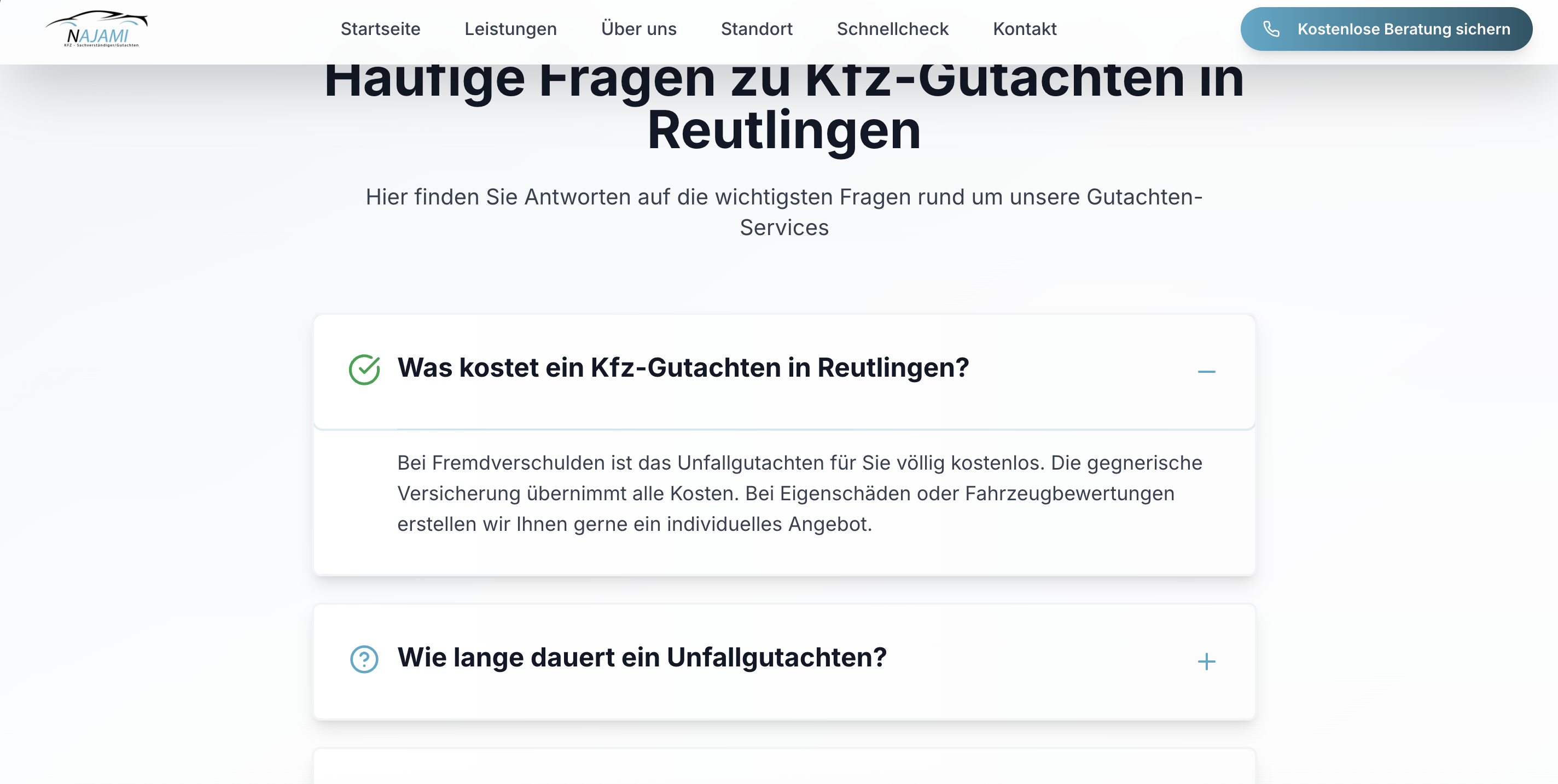1558x784 pixels.
Task: Open the "Wie lange dauert ein Unfallgutachten?" question
Action: click(641, 657)
